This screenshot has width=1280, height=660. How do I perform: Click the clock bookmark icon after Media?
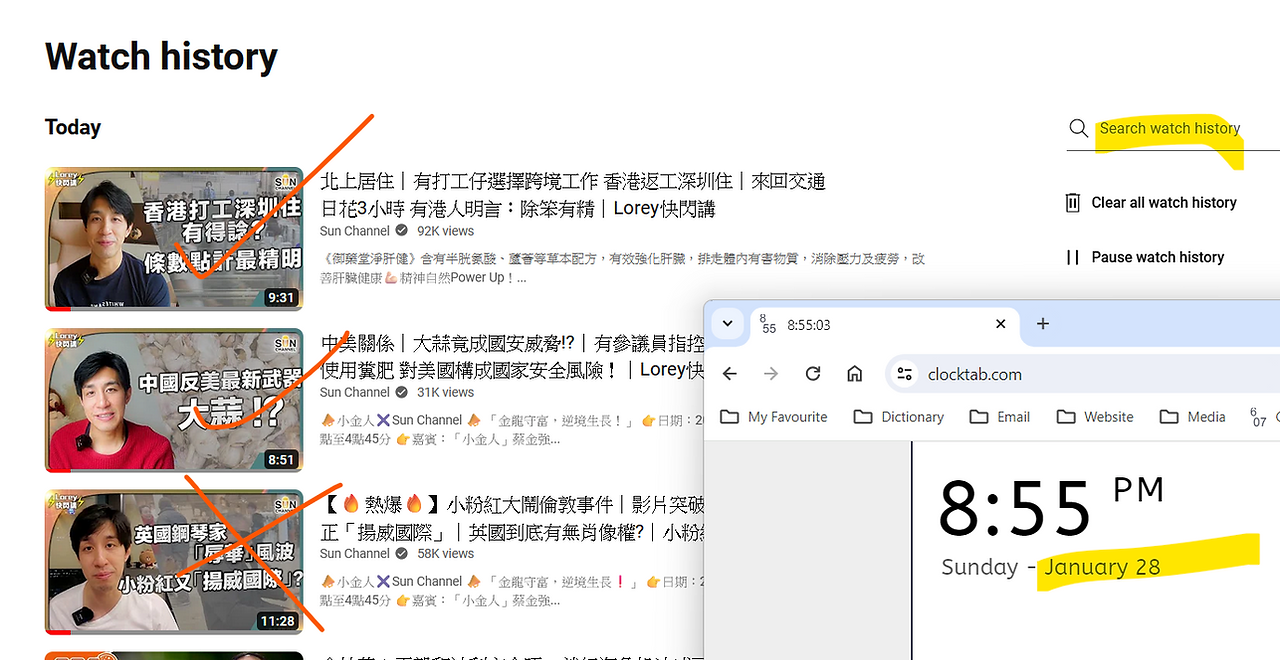[x=1258, y=417]
